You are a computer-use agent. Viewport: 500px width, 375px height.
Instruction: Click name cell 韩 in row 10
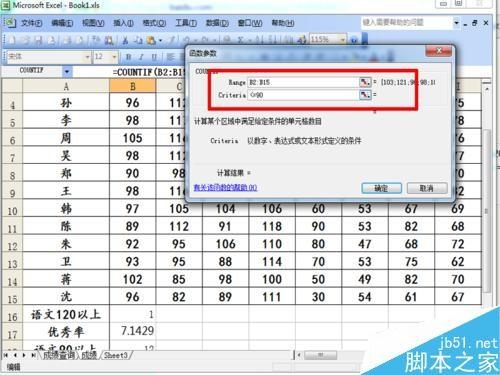click(66, 209)
